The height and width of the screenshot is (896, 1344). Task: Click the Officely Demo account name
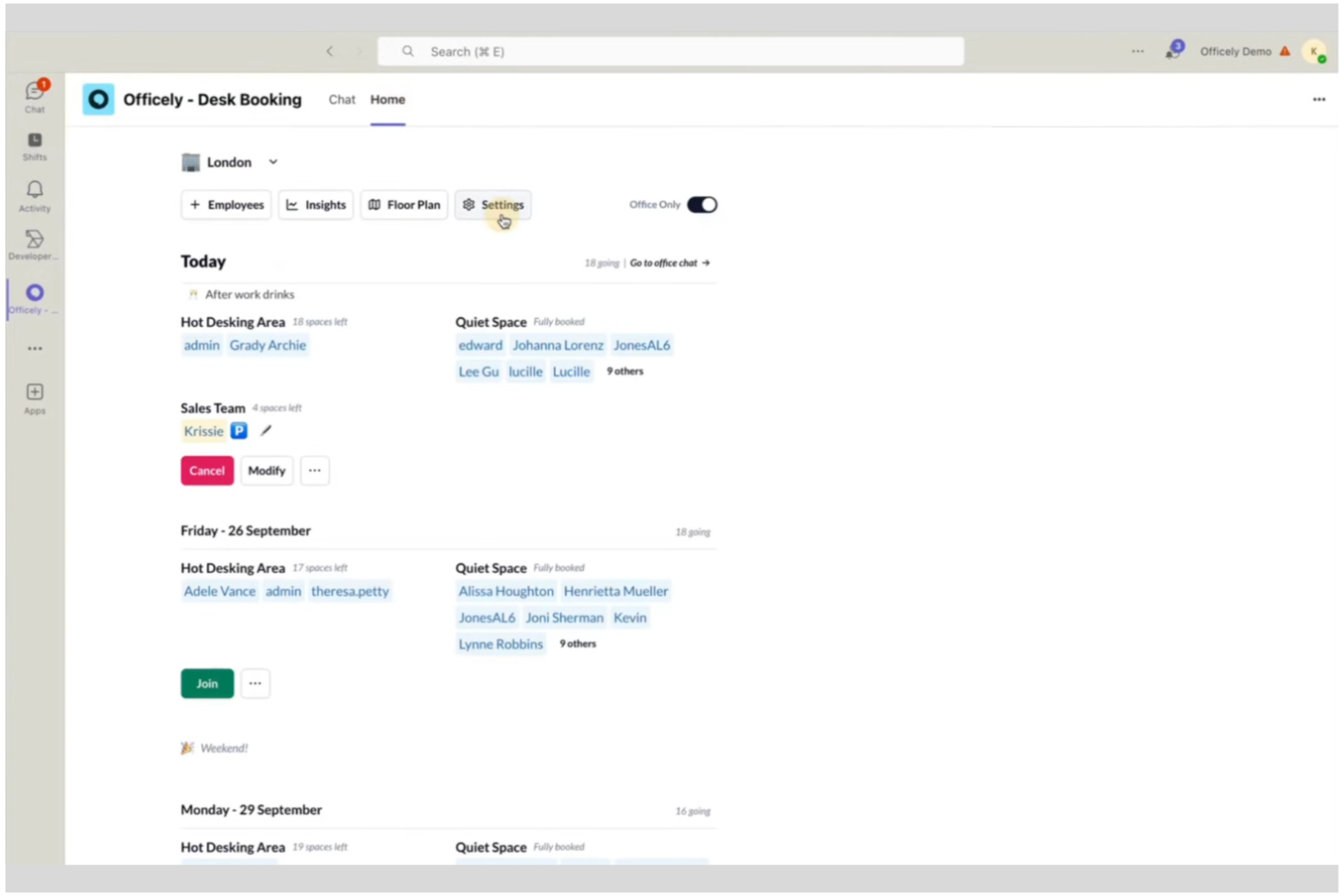coord(1235,52)
